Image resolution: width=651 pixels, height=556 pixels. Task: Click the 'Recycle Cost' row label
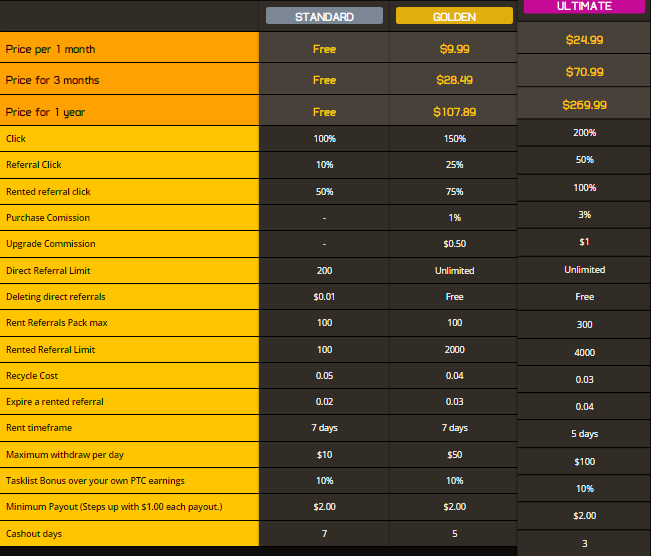[32, 376]
